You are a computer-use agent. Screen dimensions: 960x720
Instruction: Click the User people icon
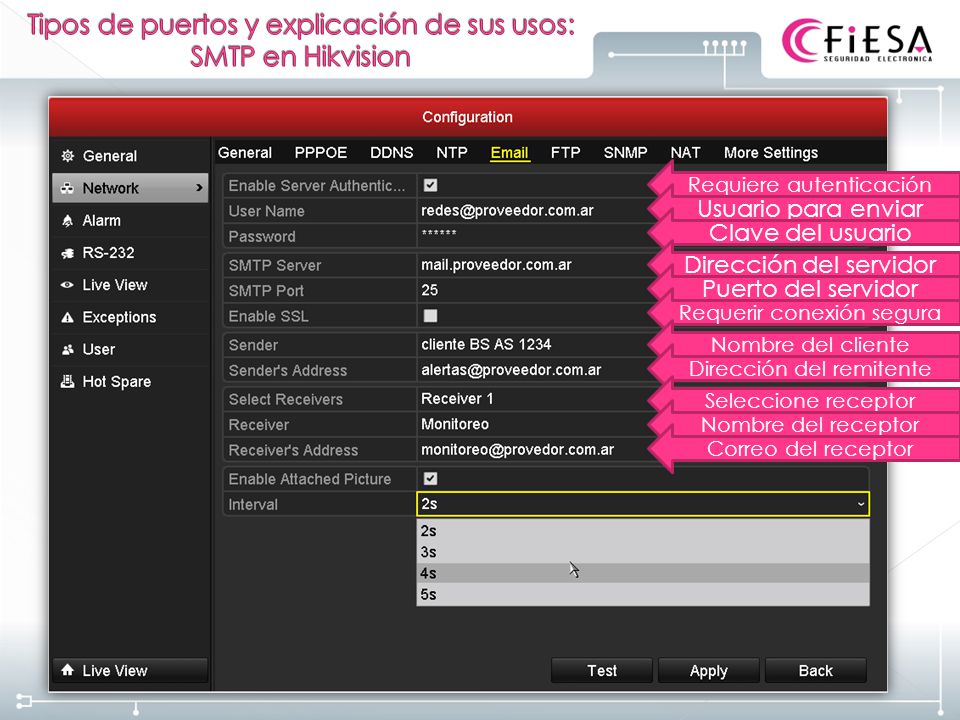67,350
